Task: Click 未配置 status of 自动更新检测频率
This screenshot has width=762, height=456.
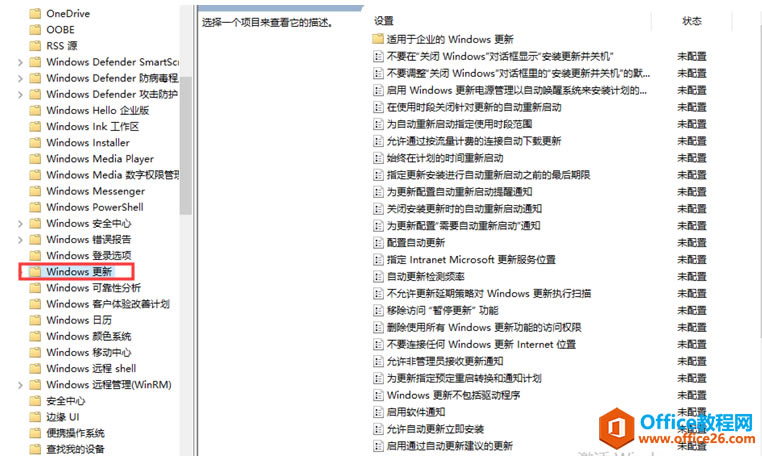Action: [x=692, y=277]
